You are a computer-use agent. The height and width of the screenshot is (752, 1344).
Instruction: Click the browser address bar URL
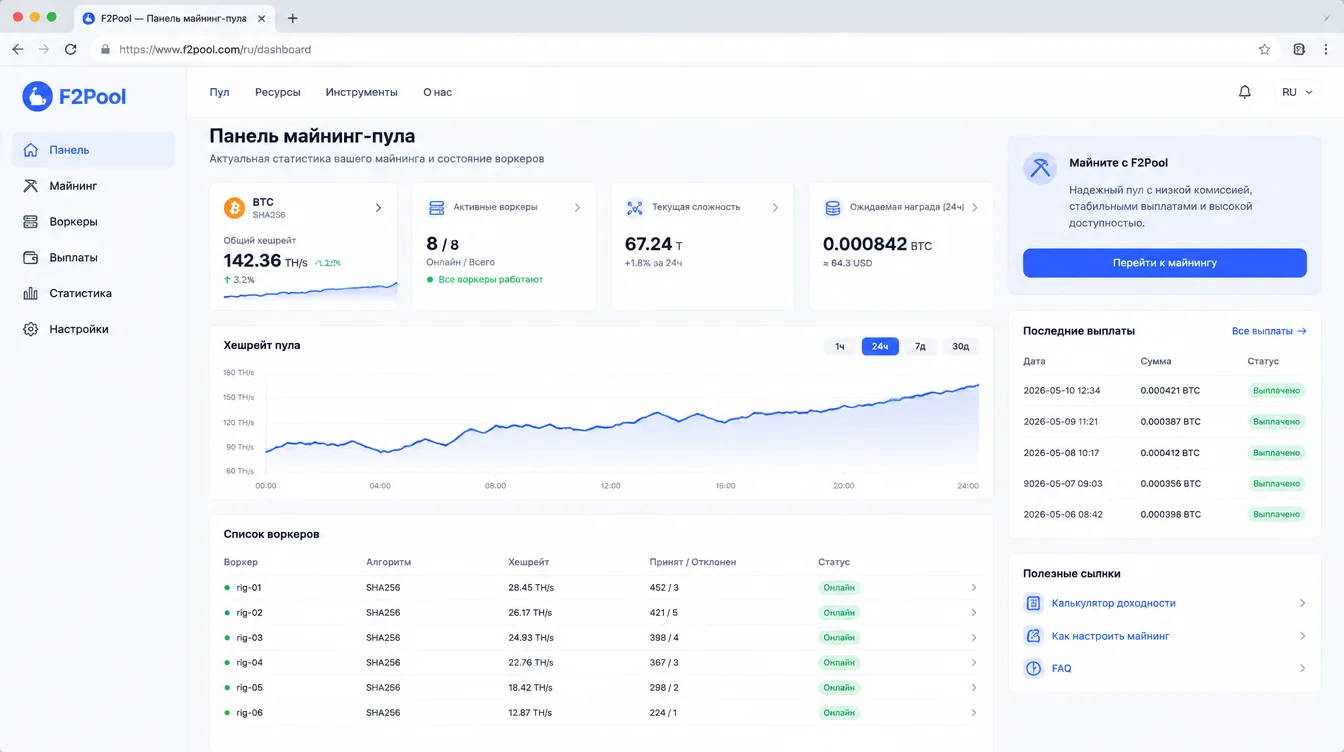point(215,49)
